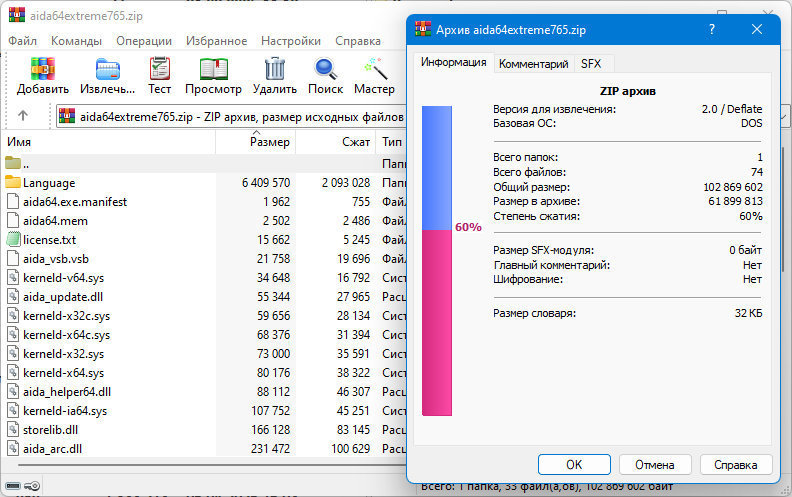Viewport: 792px width, 497px height.
Task: Click the license.txt file icon
Action: [x=13, y=239]
